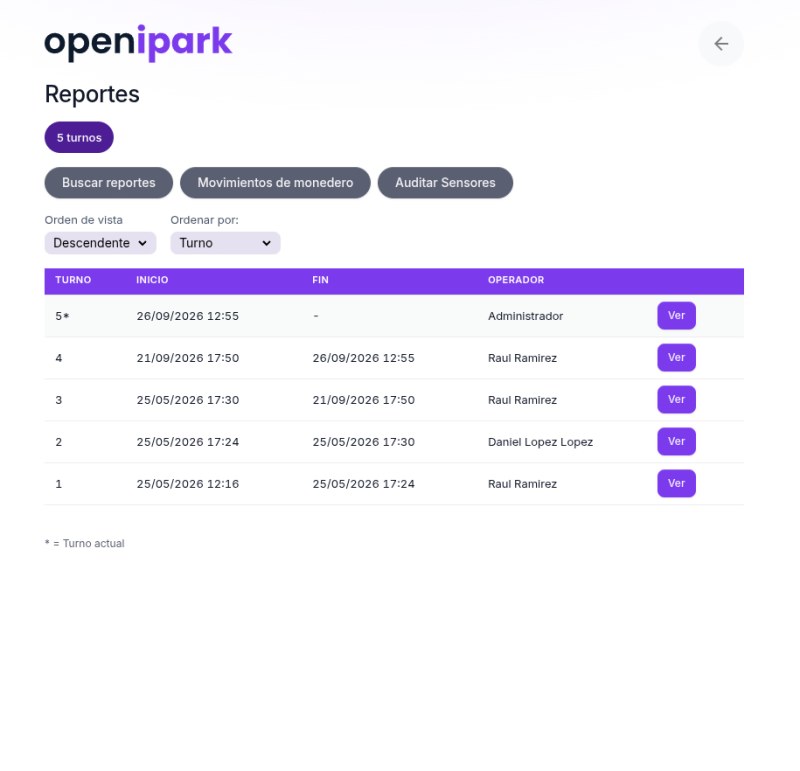The width and height of the screenshot is (800, 771).
Task: Click Ver for turno 4
Action: (x=676, y=357)
